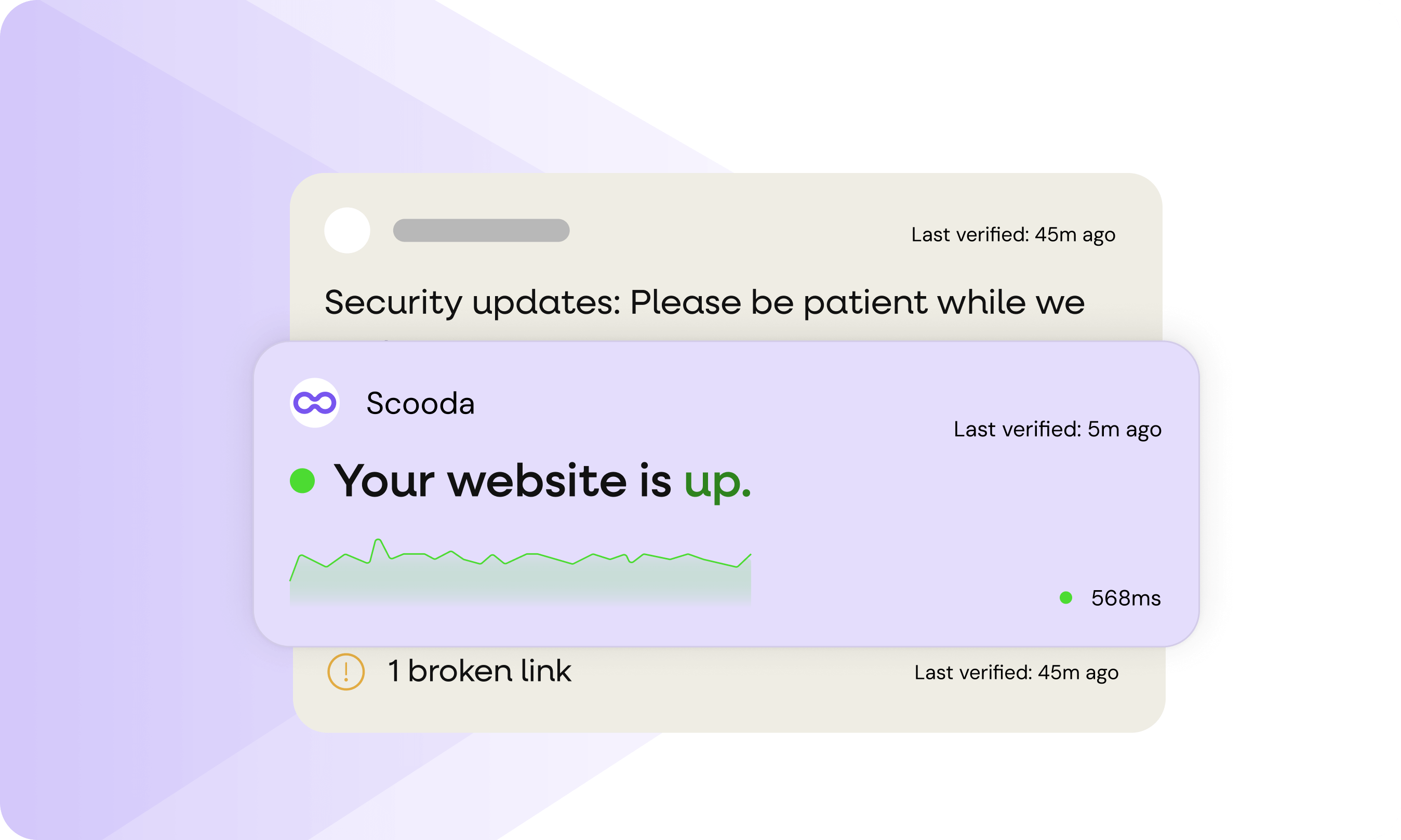Click the gray placeholder name bar

tap(481, 230)
